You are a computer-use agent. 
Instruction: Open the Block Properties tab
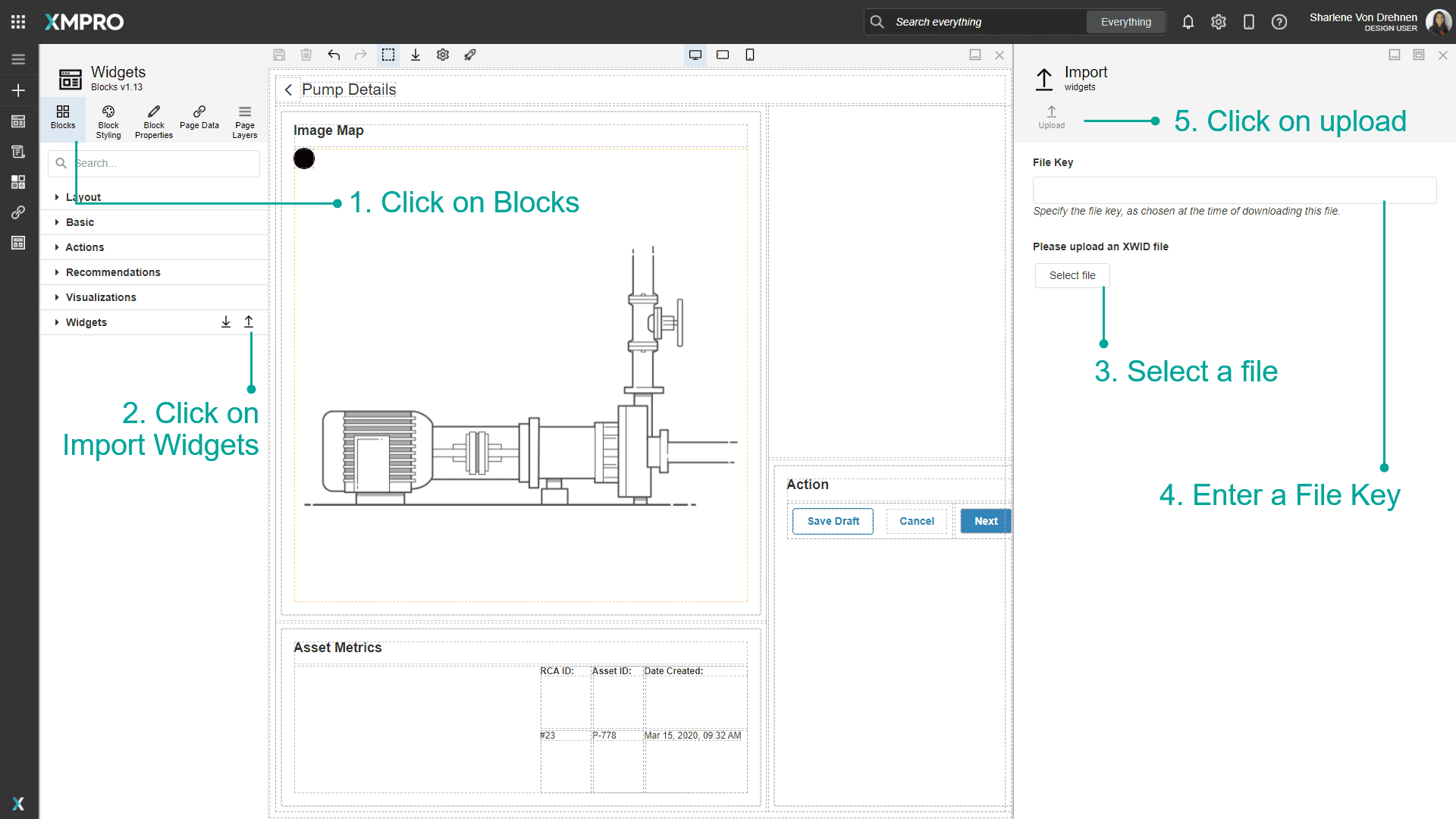coord(154,121)
